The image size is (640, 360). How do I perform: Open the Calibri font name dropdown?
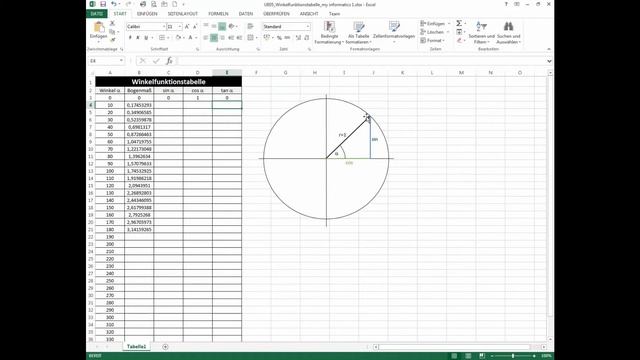[164, 27]
